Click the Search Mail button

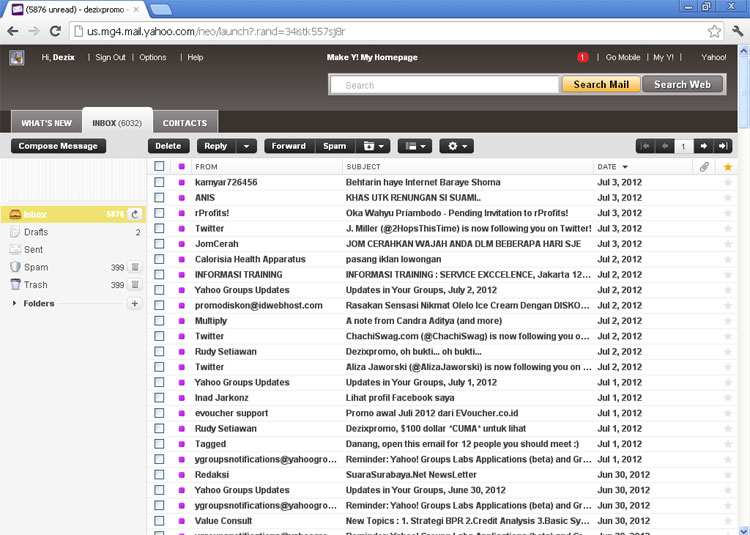[x=601, y=85]
